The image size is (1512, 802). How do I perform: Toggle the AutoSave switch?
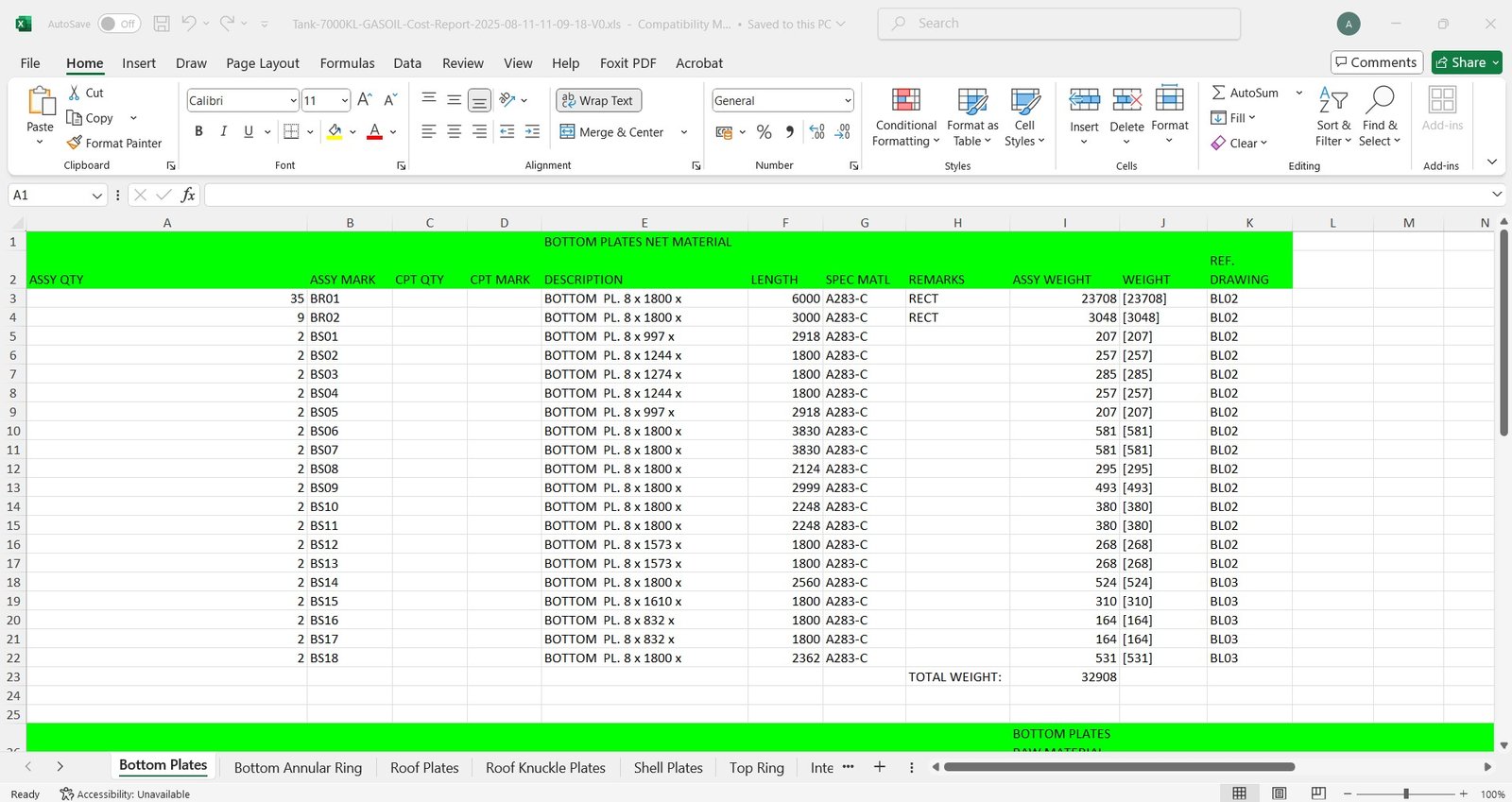[119, 24]
